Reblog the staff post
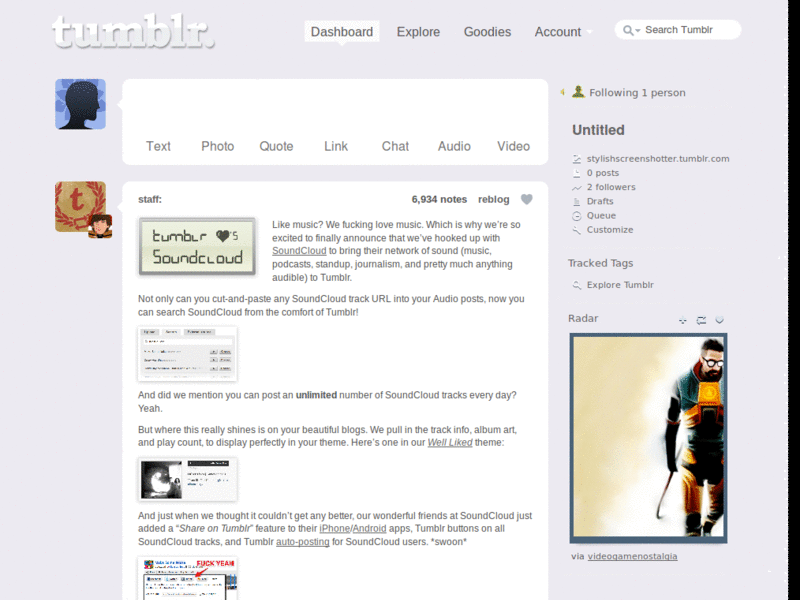 pyautogui.click(x=493, y=199)
